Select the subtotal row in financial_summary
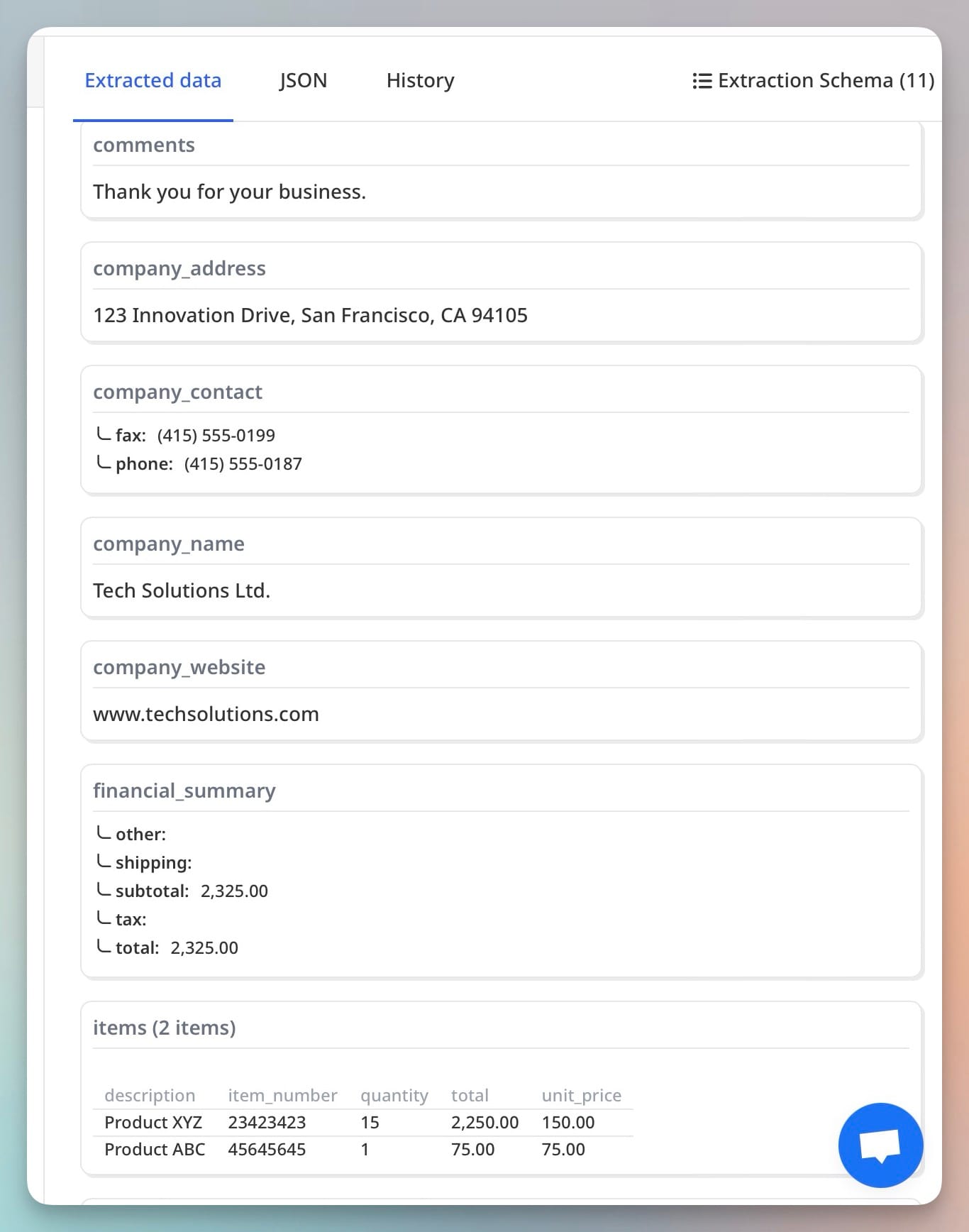 (x=192, y=891)
